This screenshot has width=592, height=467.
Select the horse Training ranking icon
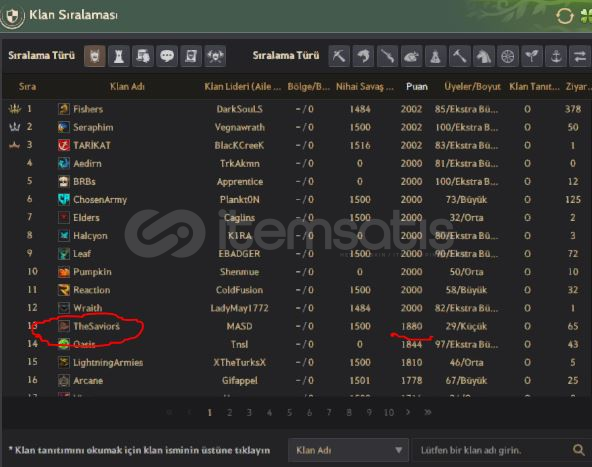[x=484, y=56]
